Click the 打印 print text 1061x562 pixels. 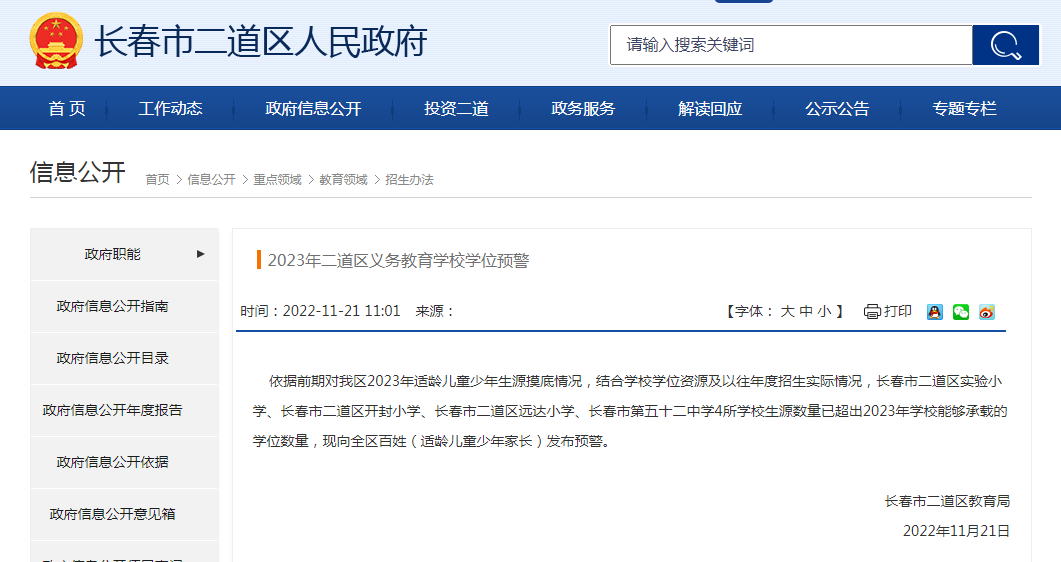click(x=898, y=311)
